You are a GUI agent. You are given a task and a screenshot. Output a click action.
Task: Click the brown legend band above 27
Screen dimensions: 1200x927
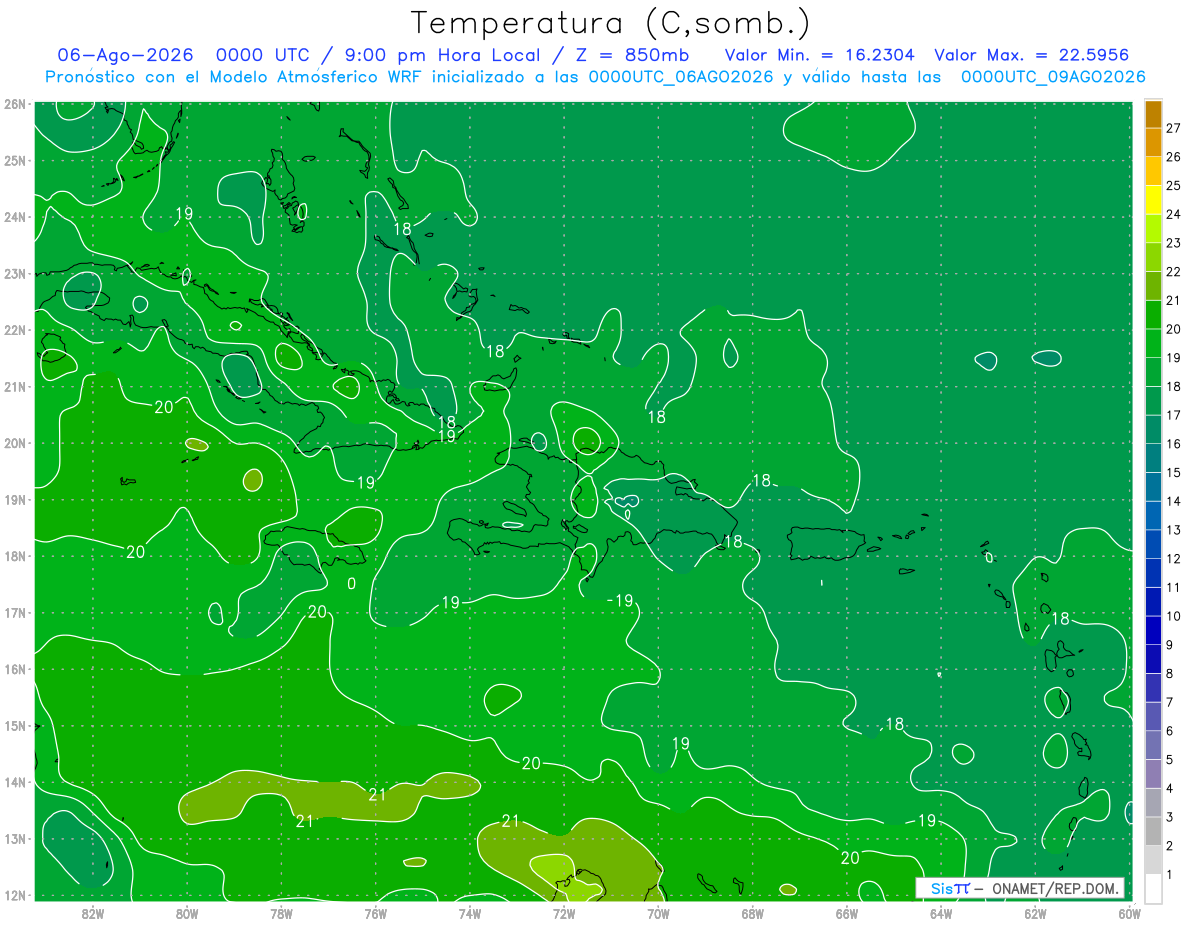point(1153,114)
